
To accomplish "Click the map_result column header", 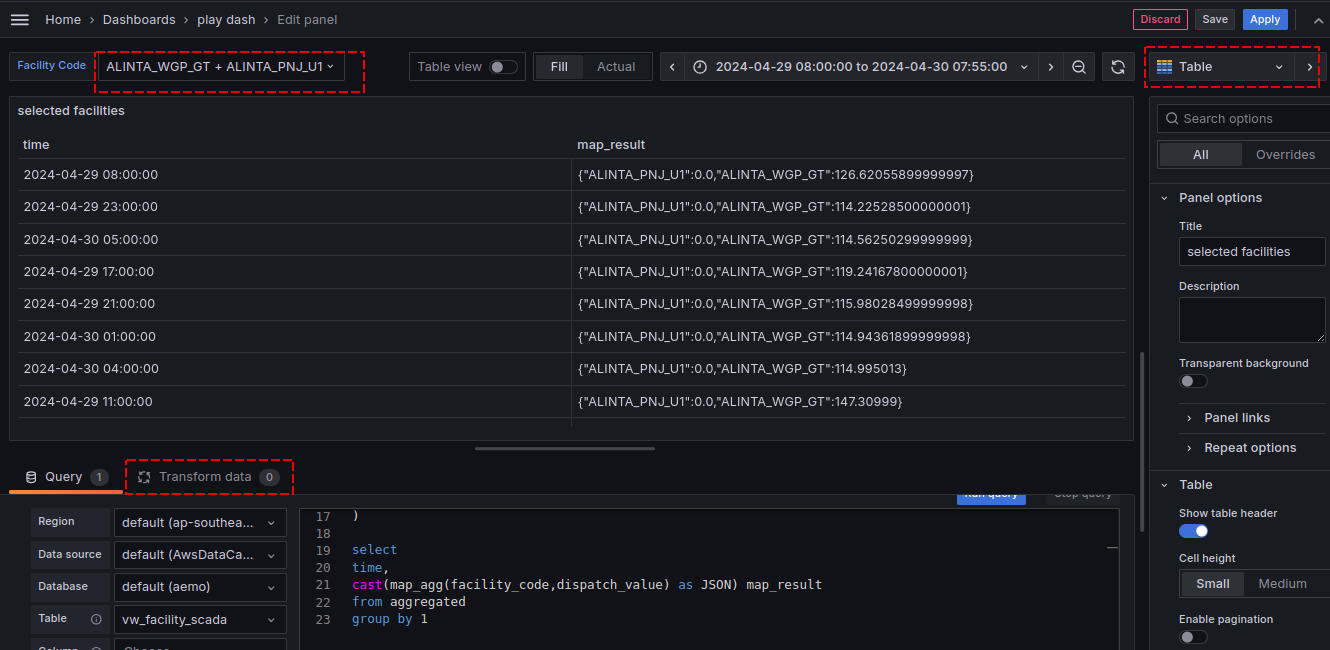I will 611,145.
